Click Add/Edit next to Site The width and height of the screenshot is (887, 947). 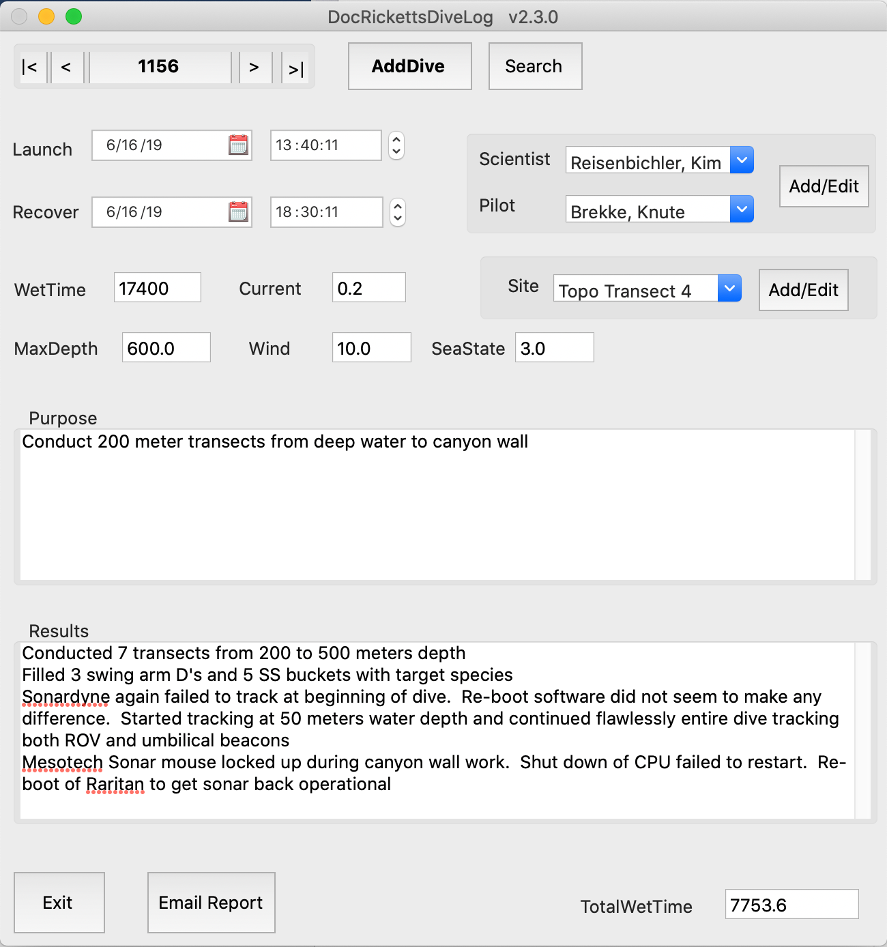tap(803, 290)
